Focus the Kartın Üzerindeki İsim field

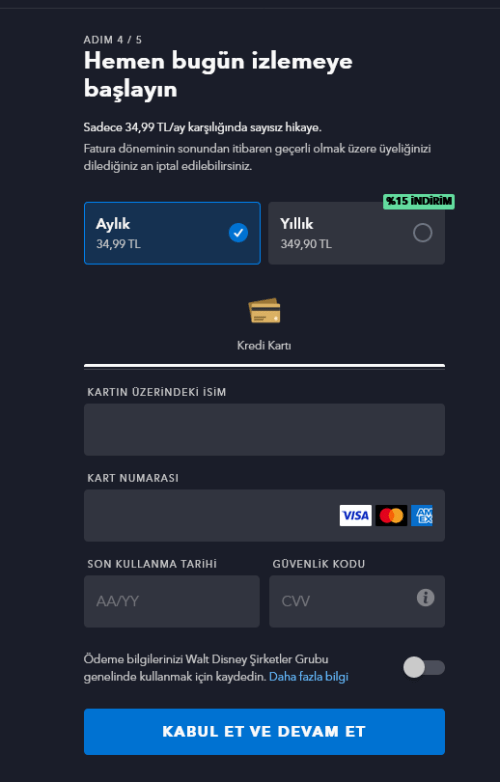point(264,429)
